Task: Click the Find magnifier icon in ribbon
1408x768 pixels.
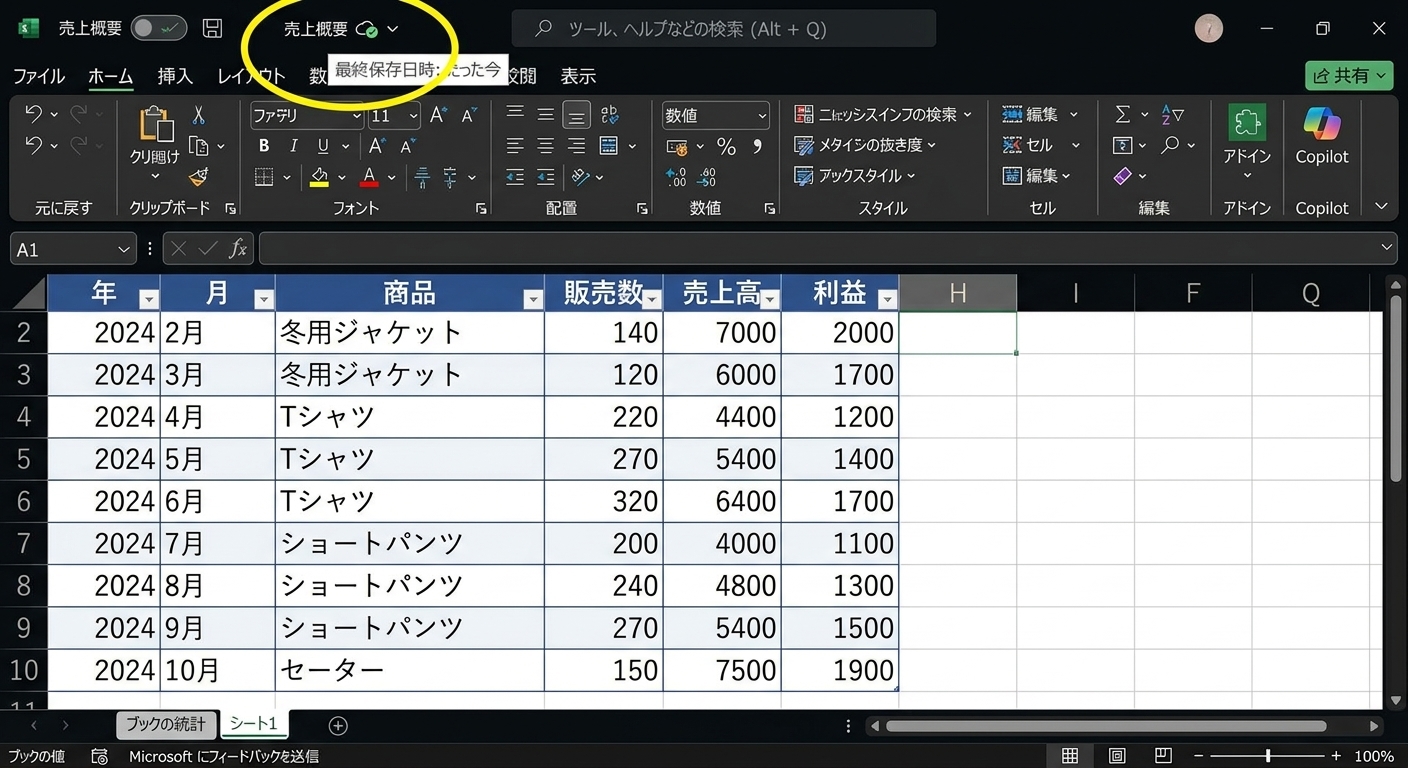Action: 1170,146
